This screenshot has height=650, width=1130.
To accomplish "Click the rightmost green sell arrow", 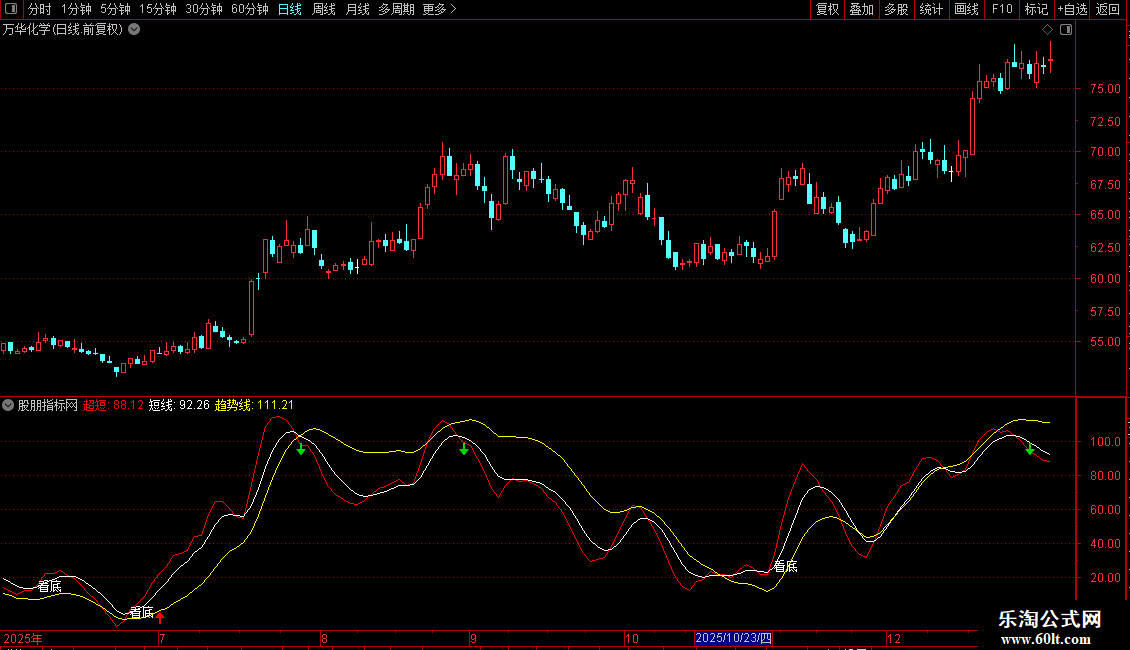I will pos(1029,449).
